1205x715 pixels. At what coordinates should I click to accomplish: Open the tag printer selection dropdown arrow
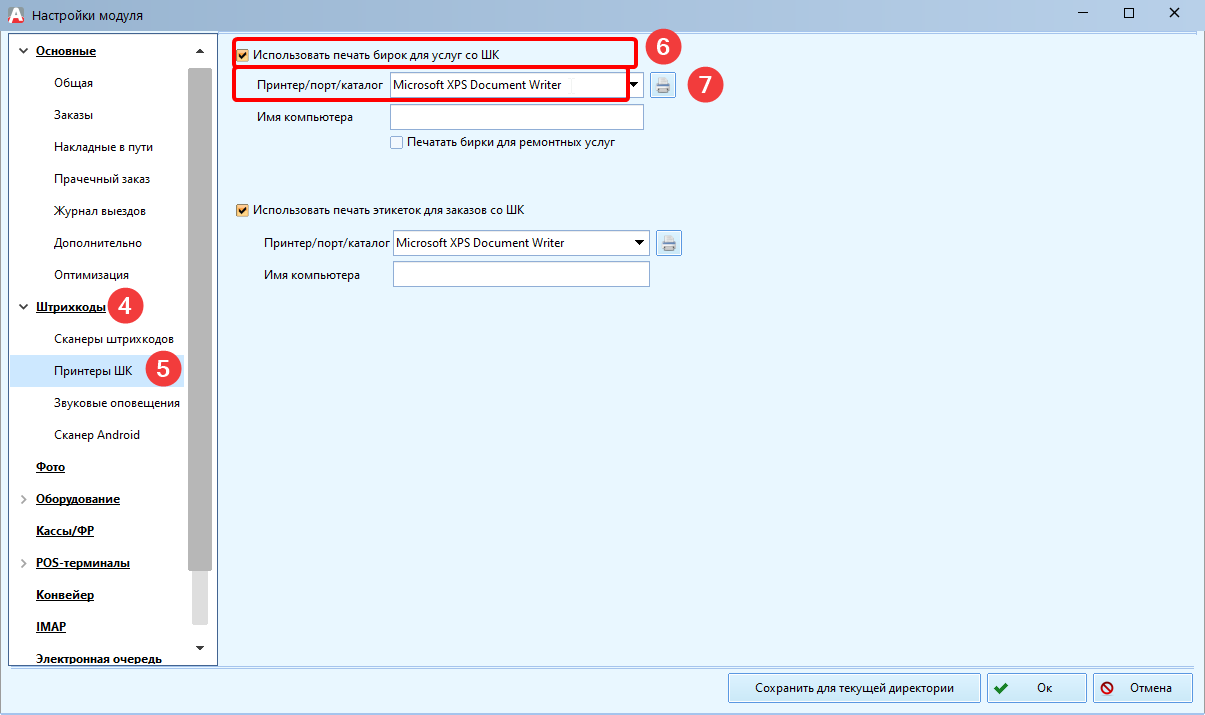634,85
